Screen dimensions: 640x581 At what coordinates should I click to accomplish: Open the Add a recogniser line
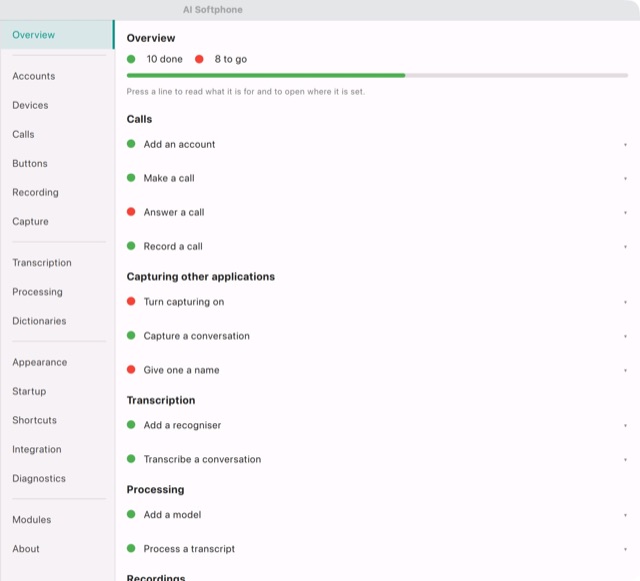click(x=377, y=425)
